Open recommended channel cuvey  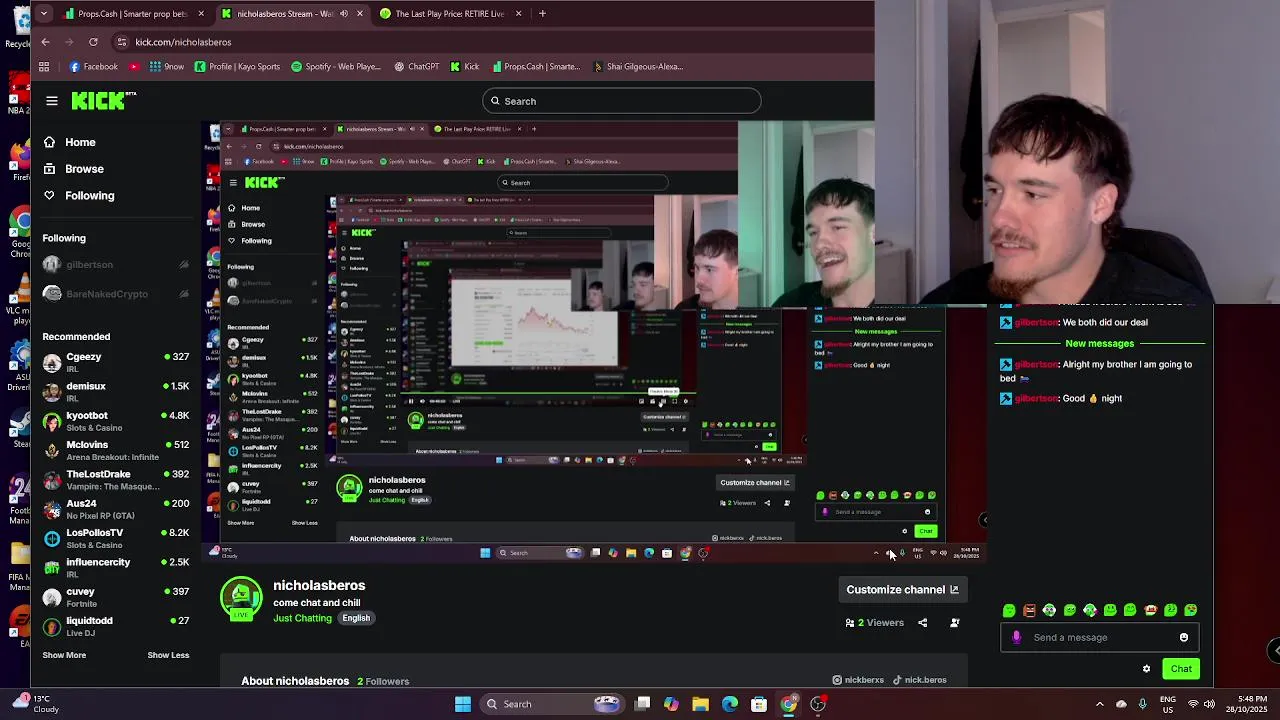coord(116,597)
